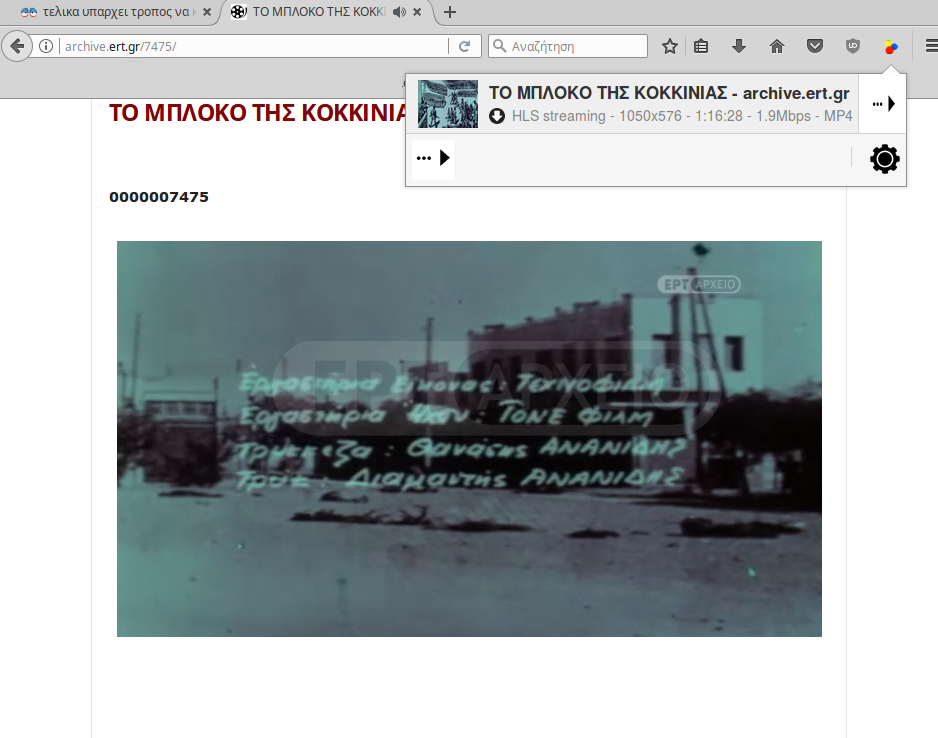The width and height of the screenshot is (938, 738).
Task: Click the video thumbnail in DownloadHelper popup
Action: pos(447,104)
